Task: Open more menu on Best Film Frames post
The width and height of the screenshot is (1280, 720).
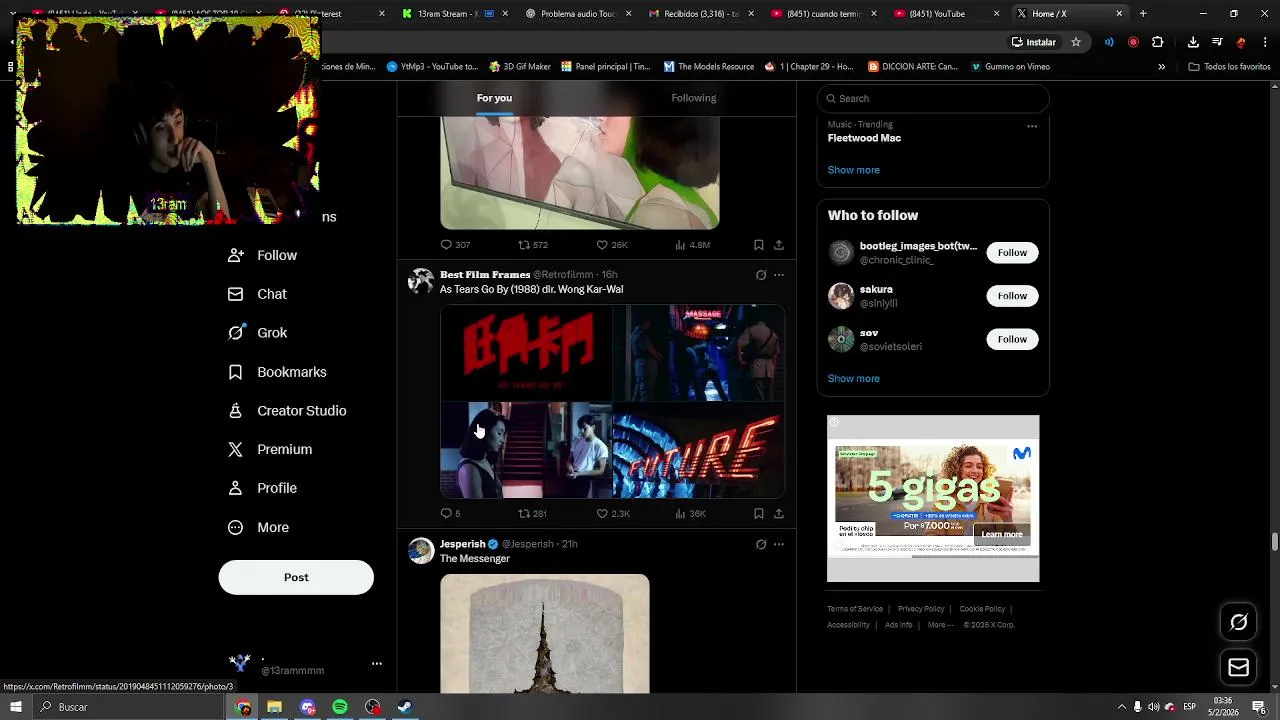Action: (x=779, y=275)
